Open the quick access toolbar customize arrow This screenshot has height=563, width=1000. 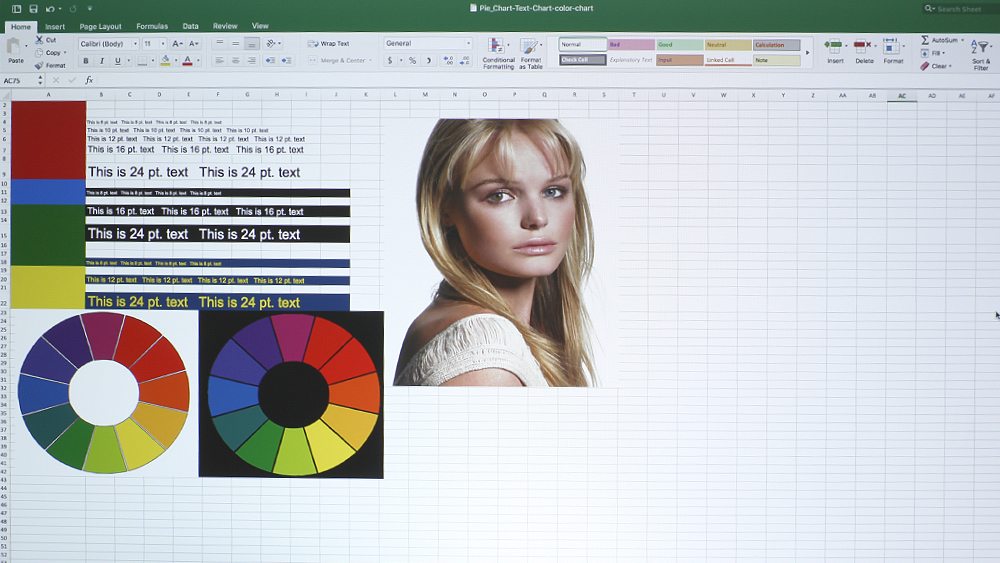coord(89,8)
